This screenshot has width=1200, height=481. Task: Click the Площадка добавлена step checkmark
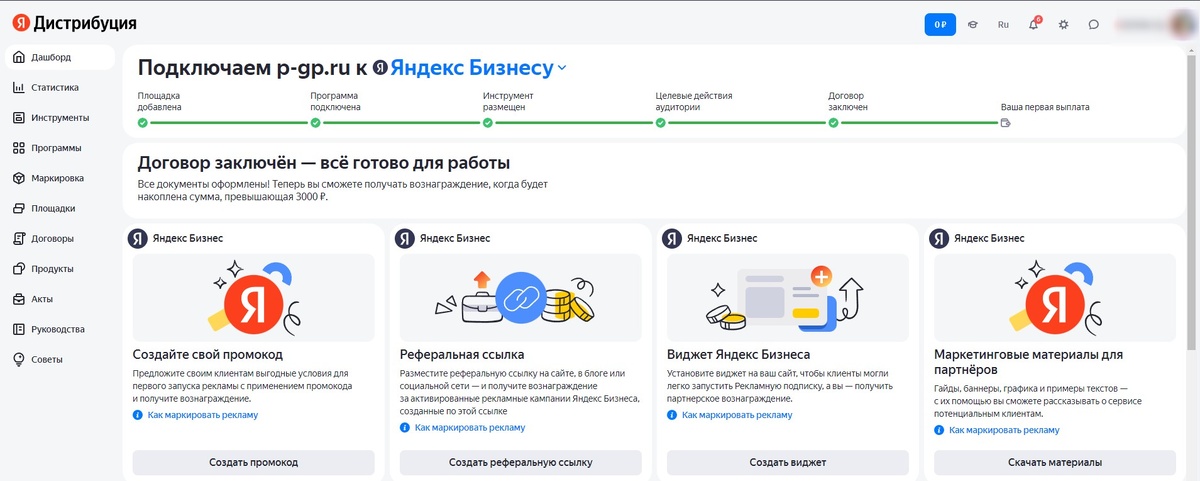(143, 123)
